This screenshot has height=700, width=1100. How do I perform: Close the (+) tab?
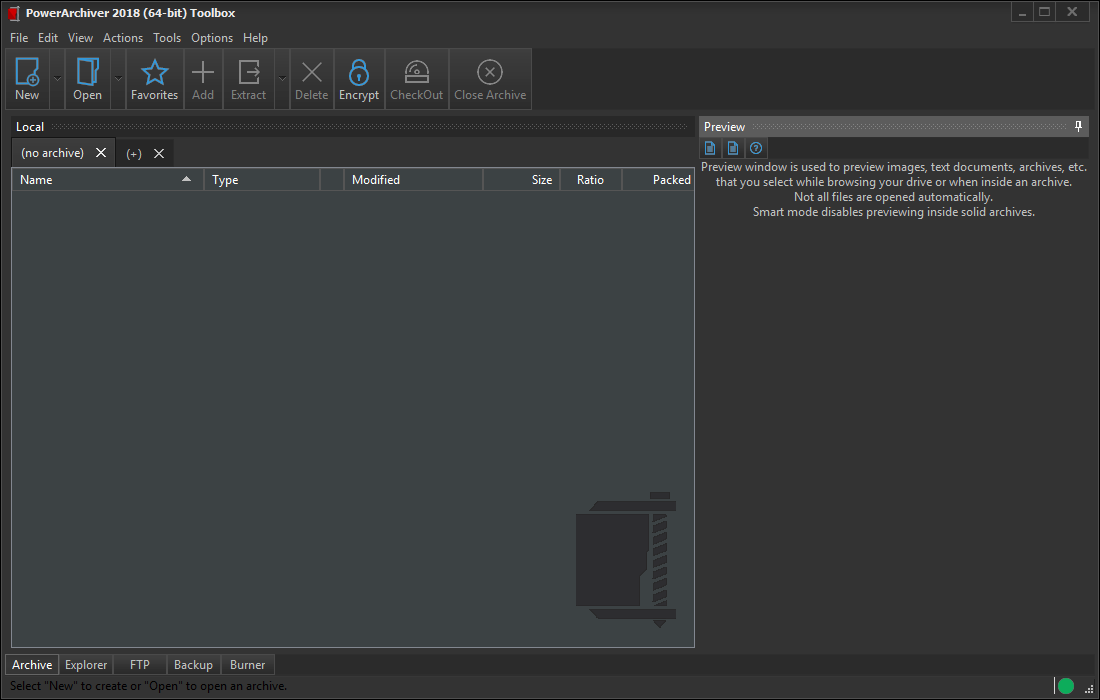click(159, 154)
